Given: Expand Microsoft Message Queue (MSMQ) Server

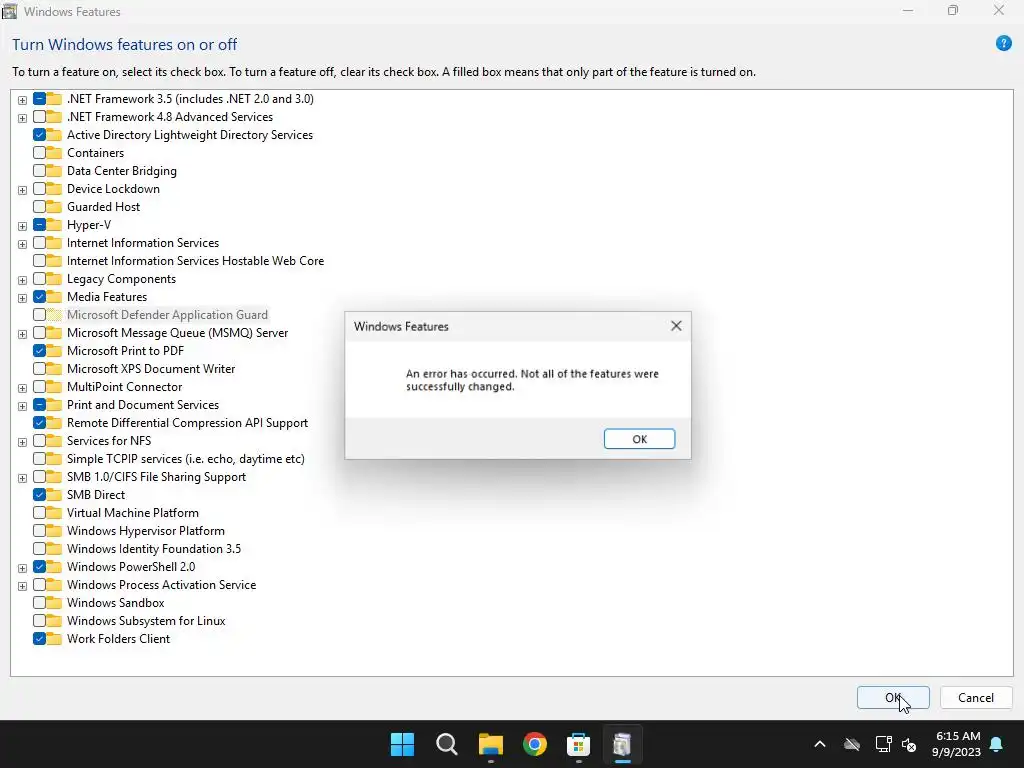Looking at the screenshot, I should 22,334.
